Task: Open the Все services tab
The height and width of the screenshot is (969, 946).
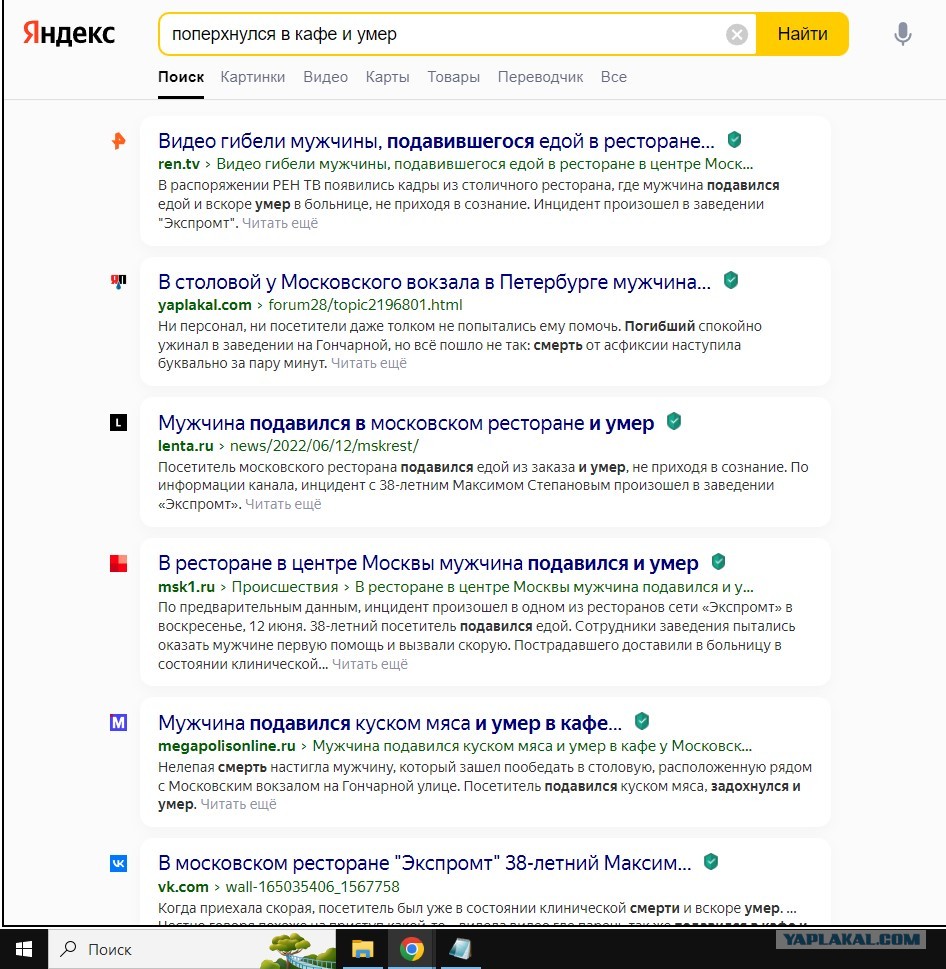Action: point(614,77)
